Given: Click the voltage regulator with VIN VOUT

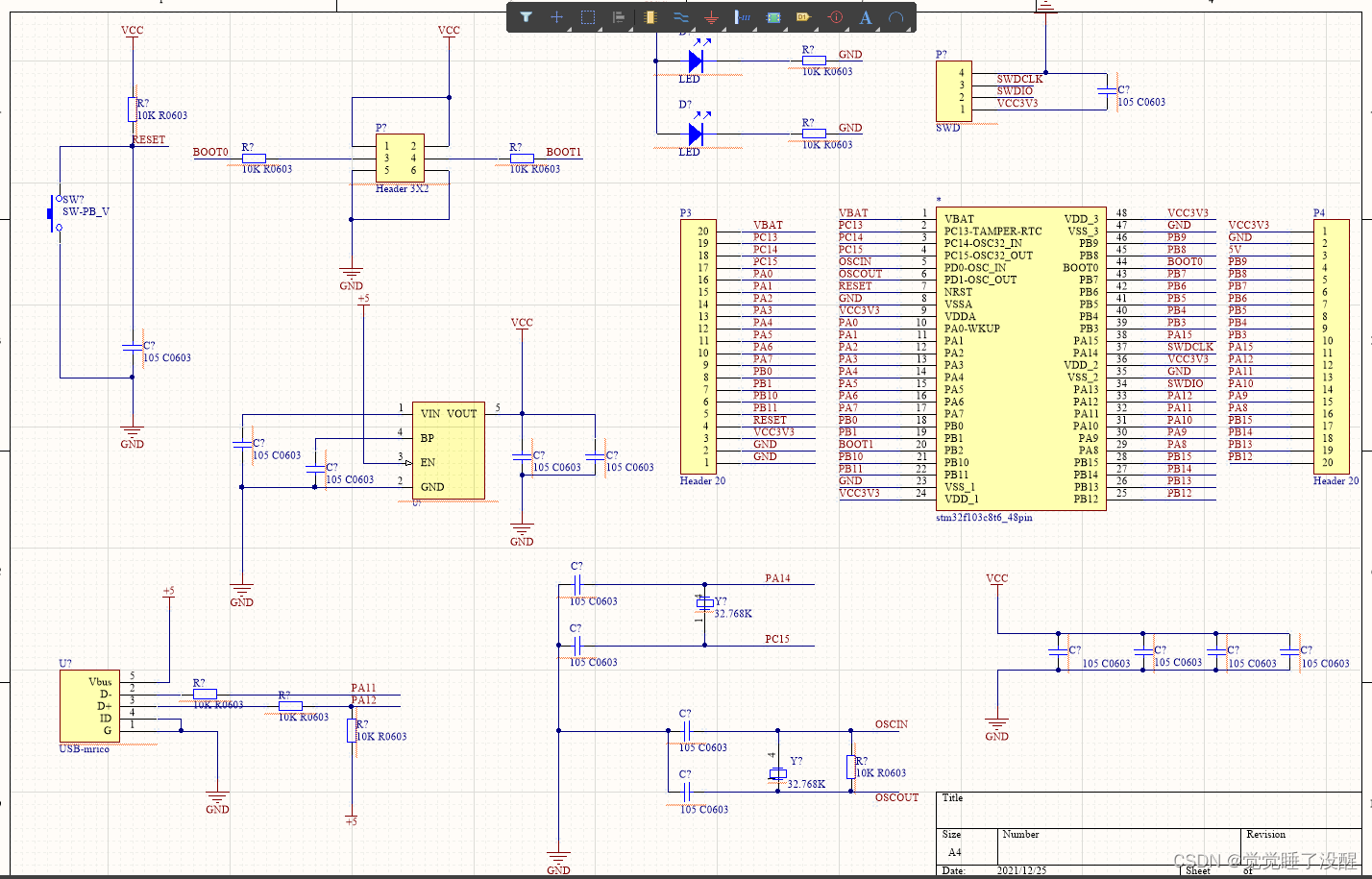Looking at the screenshot, I should click(x=448, y=451).
